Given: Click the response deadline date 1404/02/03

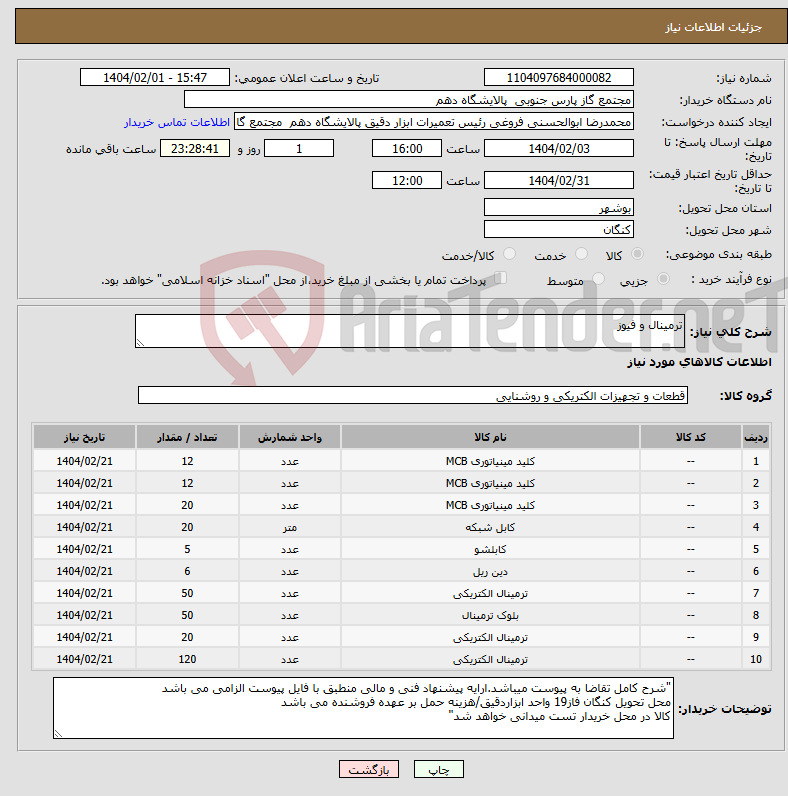Looking at the screenshot, I should [x=559, y=148].
